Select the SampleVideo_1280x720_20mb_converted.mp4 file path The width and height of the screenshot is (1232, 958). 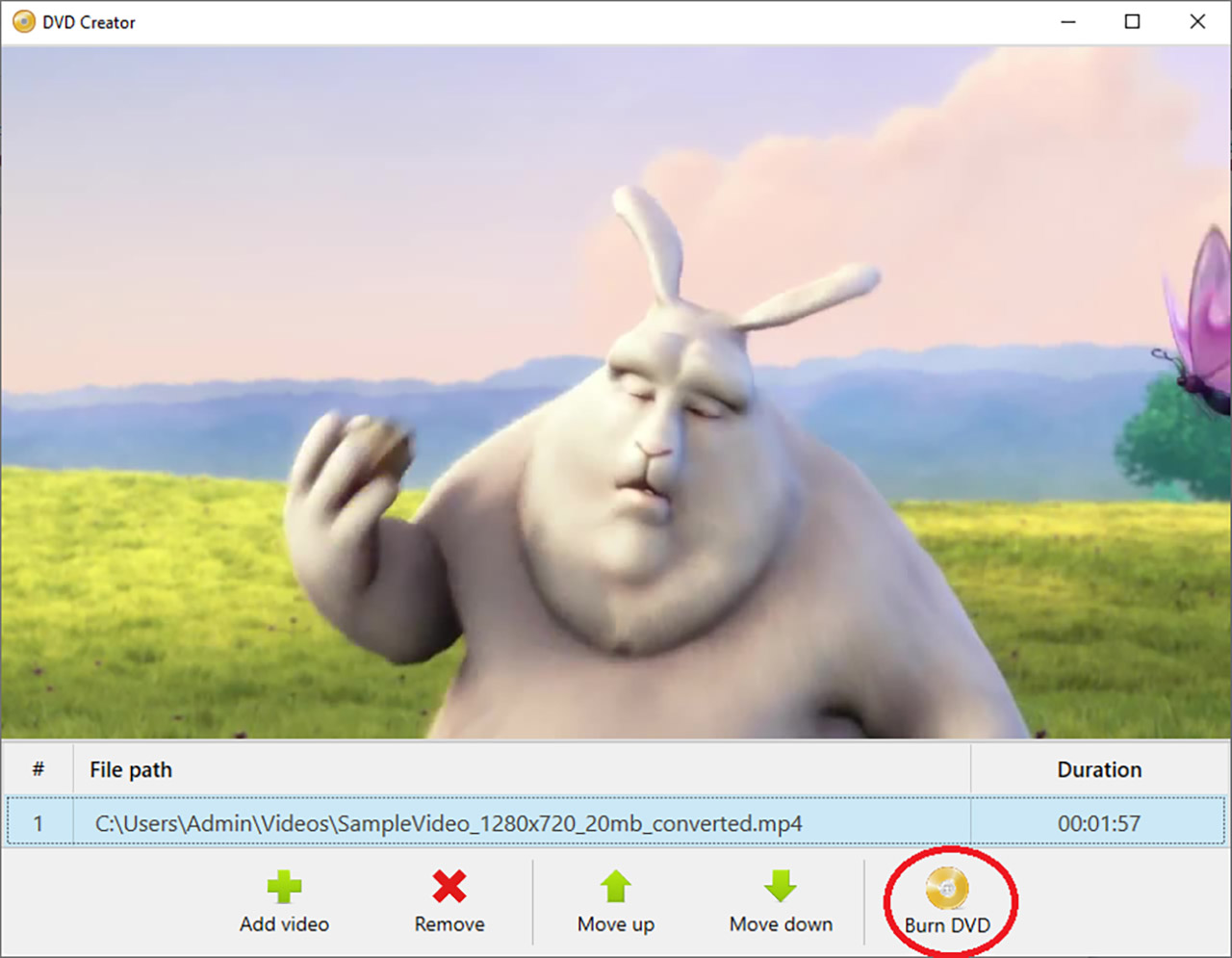[449, 823]
